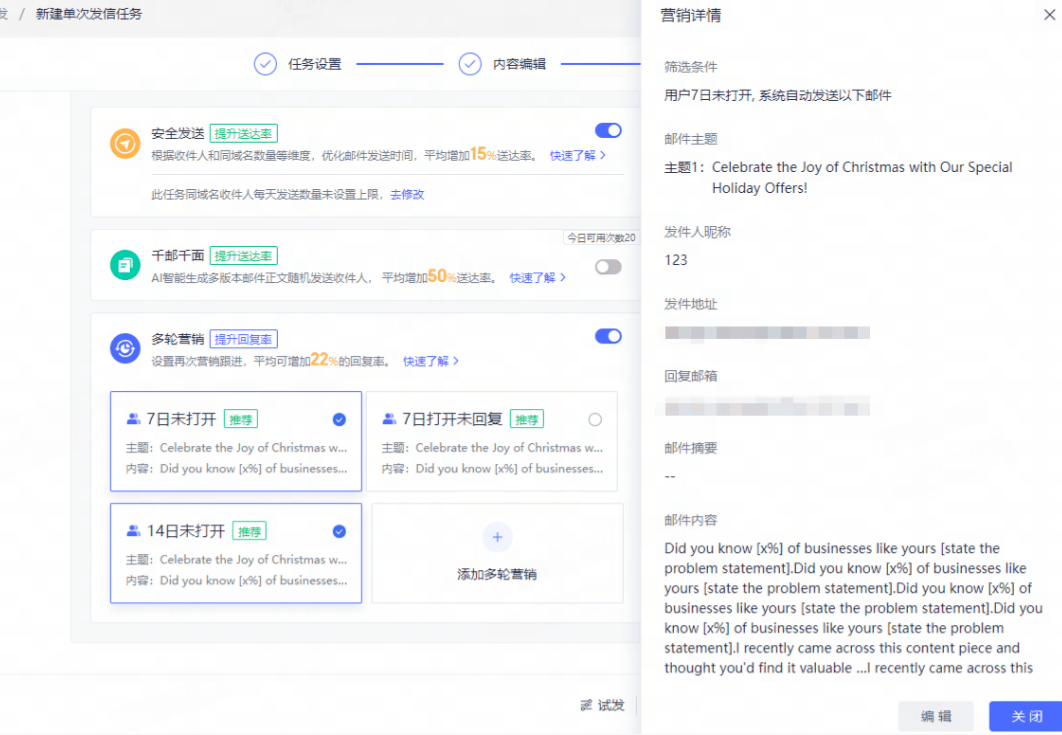Image resolution: width=1062 pixels, height=735 pixels.
Task: Enable the 千邮千面 toggle switch
Action: coord(608,267)
